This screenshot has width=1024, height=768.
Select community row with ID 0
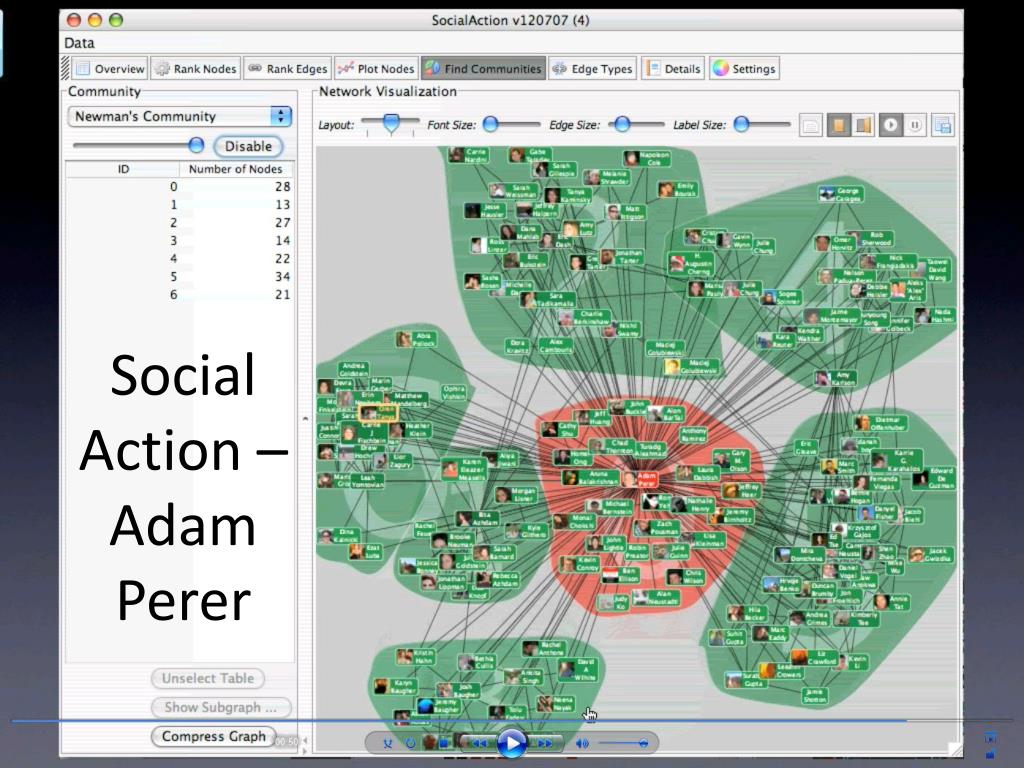180,187
